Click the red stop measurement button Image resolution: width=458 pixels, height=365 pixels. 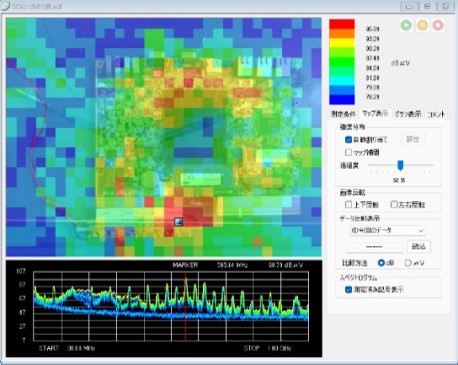pyautogui.click(x=438, y=25)
